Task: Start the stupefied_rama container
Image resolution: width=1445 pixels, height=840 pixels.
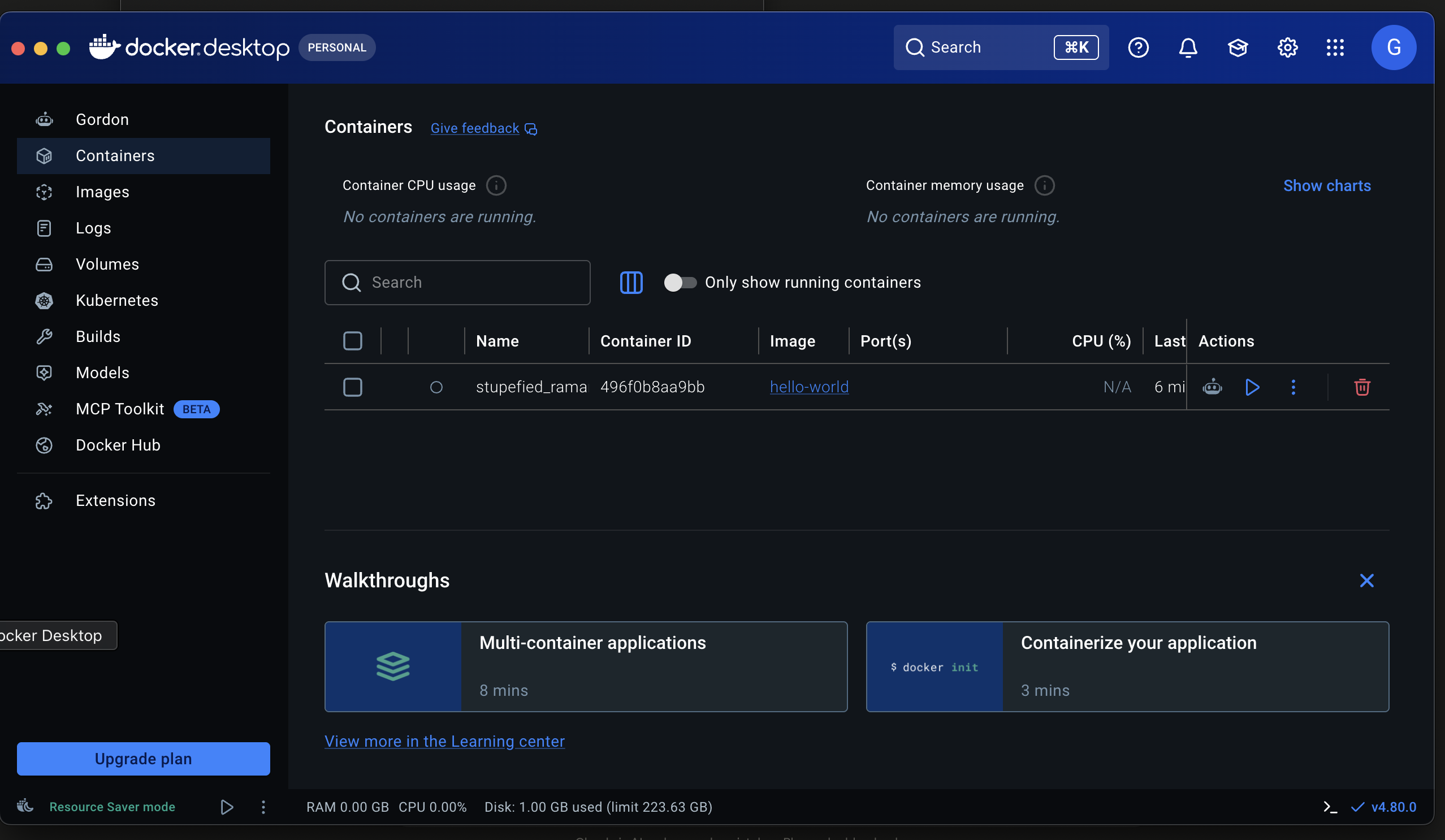Action: (x=1252, y=387)
